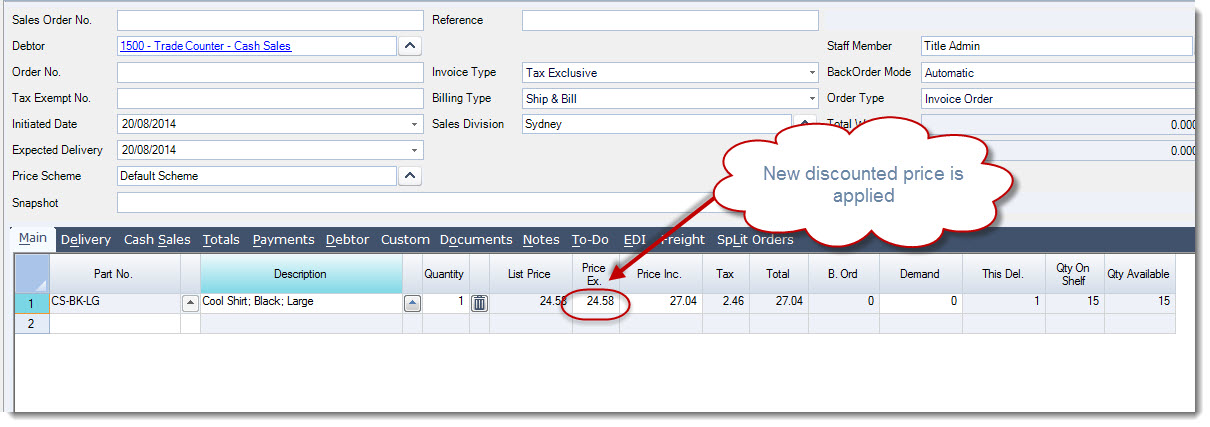Viewport: 1210px width, 427px height.
Task: Click the Staff Member field Title Admin
Action: [1057, 46]
